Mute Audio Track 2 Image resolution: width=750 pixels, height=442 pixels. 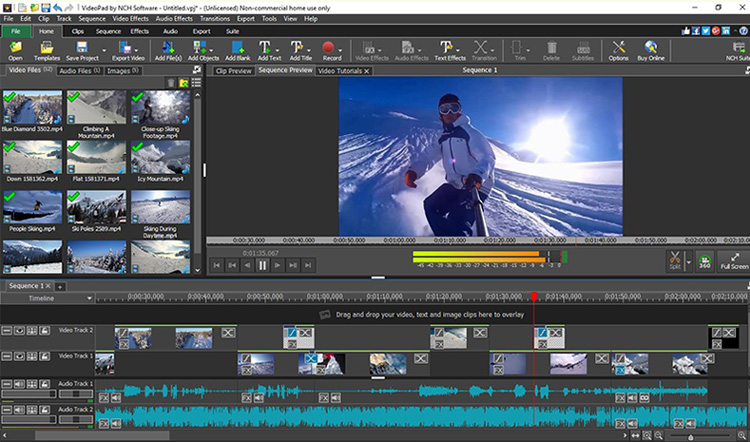(19, 409)
